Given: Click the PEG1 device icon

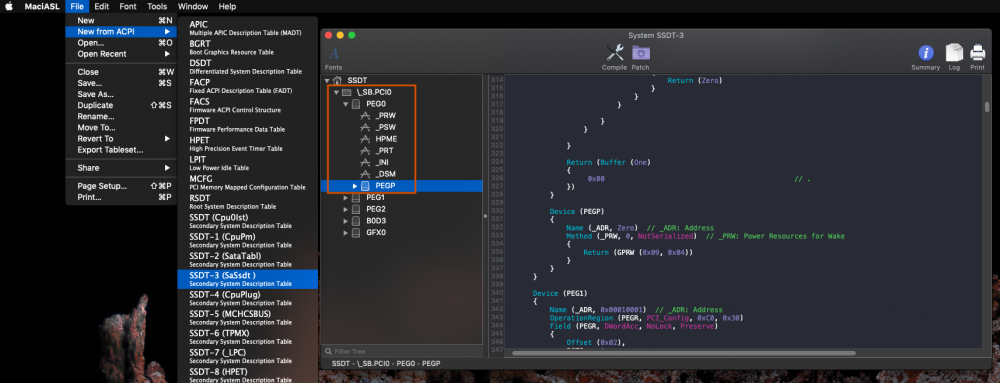Looking at the screenshot, I should click(x=356, y=198).
